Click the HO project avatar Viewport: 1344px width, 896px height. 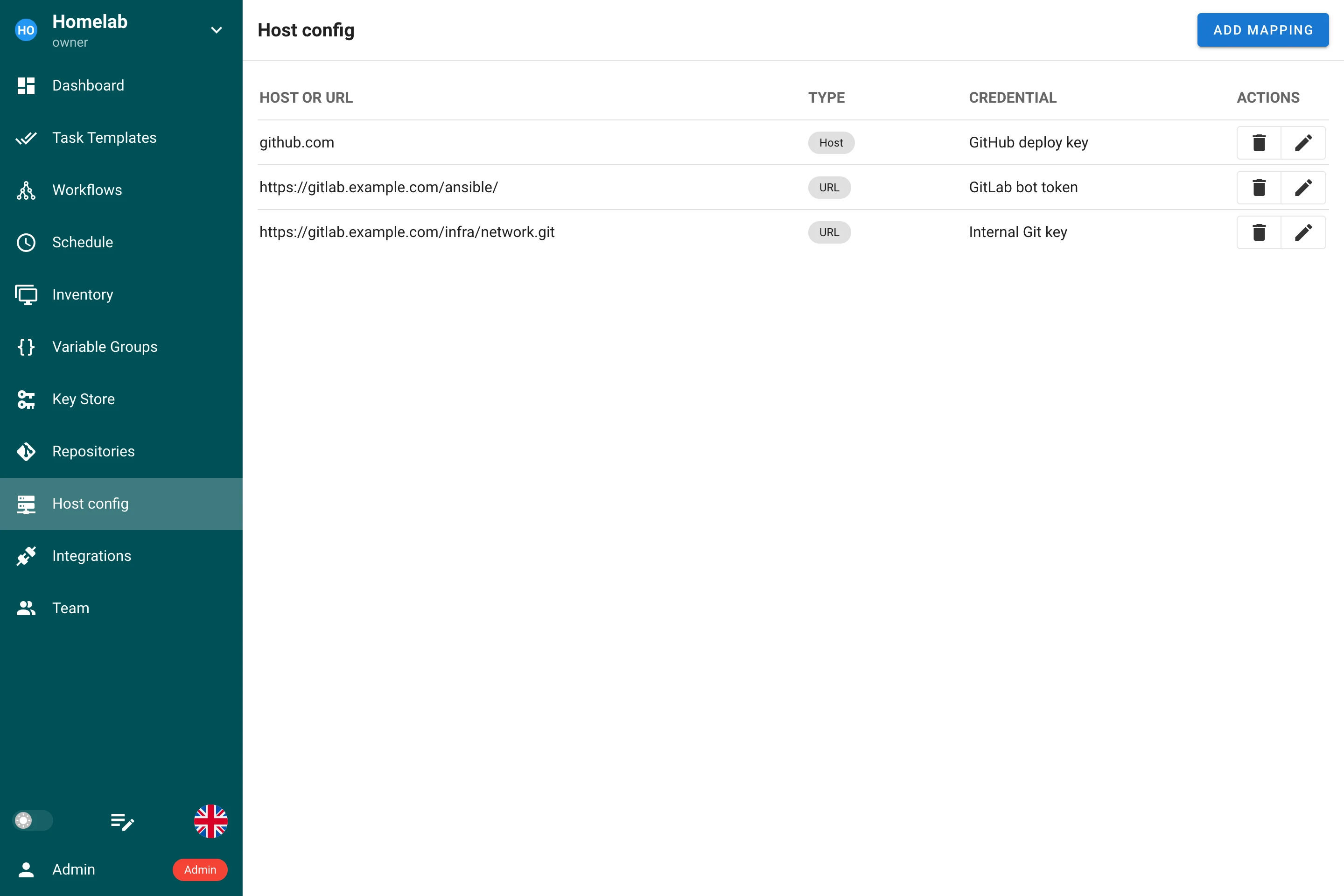(x=26, y=30)
